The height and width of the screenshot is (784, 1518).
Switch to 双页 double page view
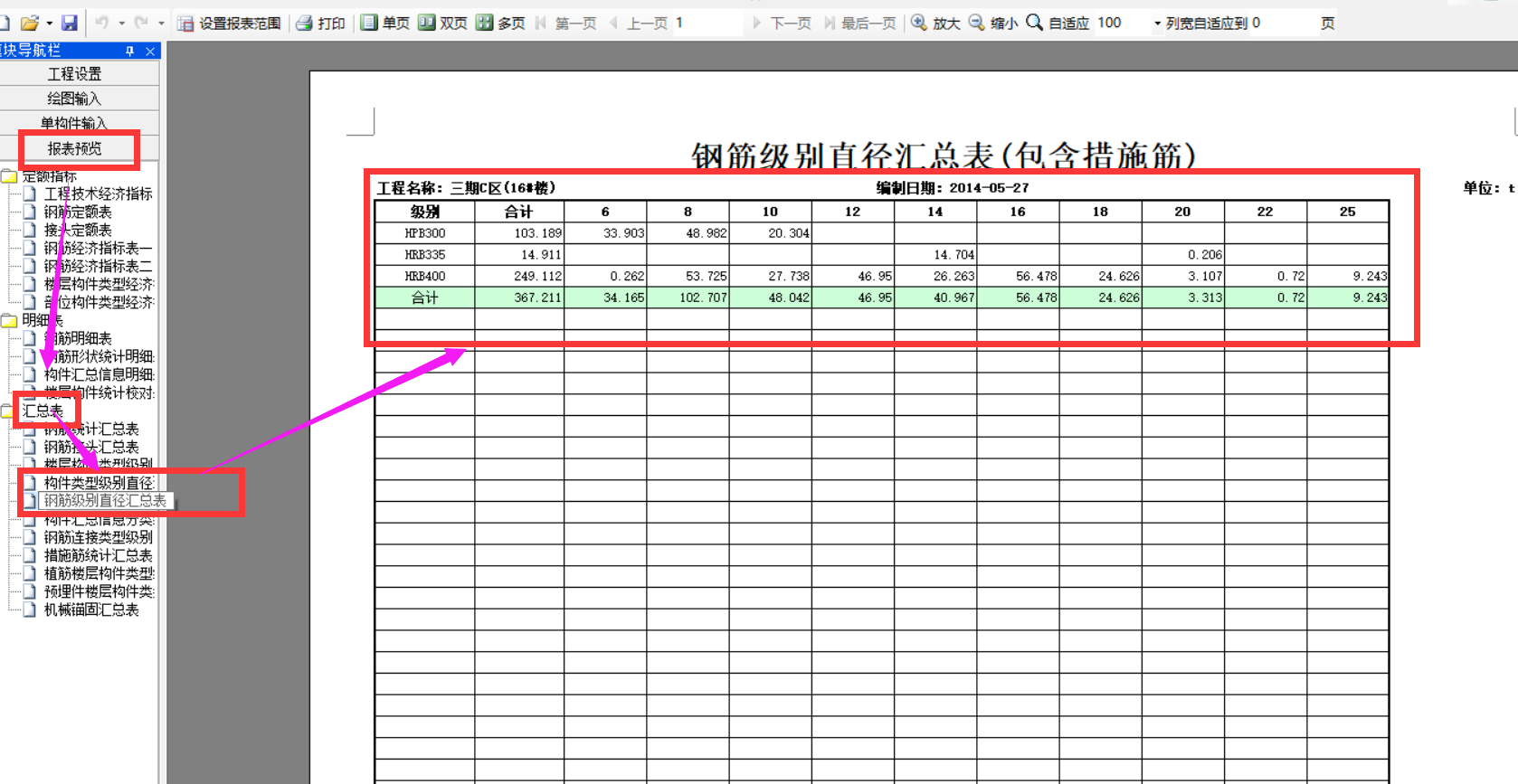443,23
